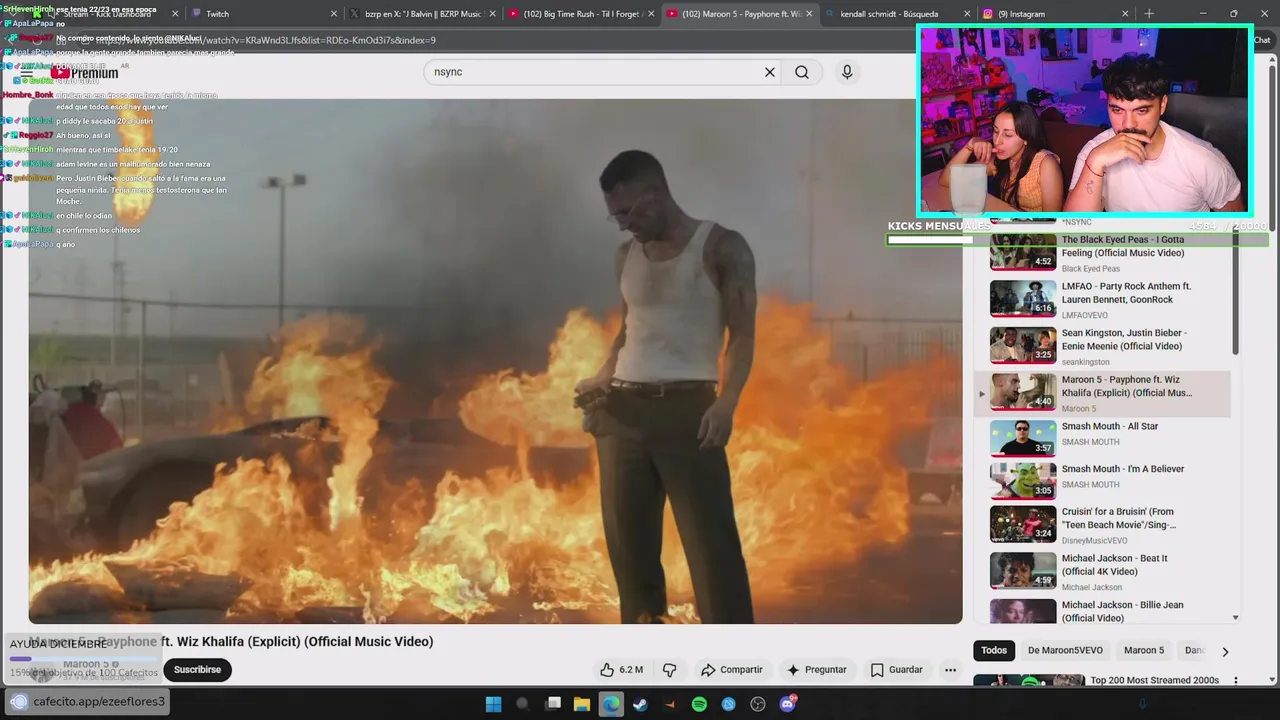Open Steam from taskbar
The height and width of the screenshot is (720, 1280).
pyautogui.click(x=640, y=704)
